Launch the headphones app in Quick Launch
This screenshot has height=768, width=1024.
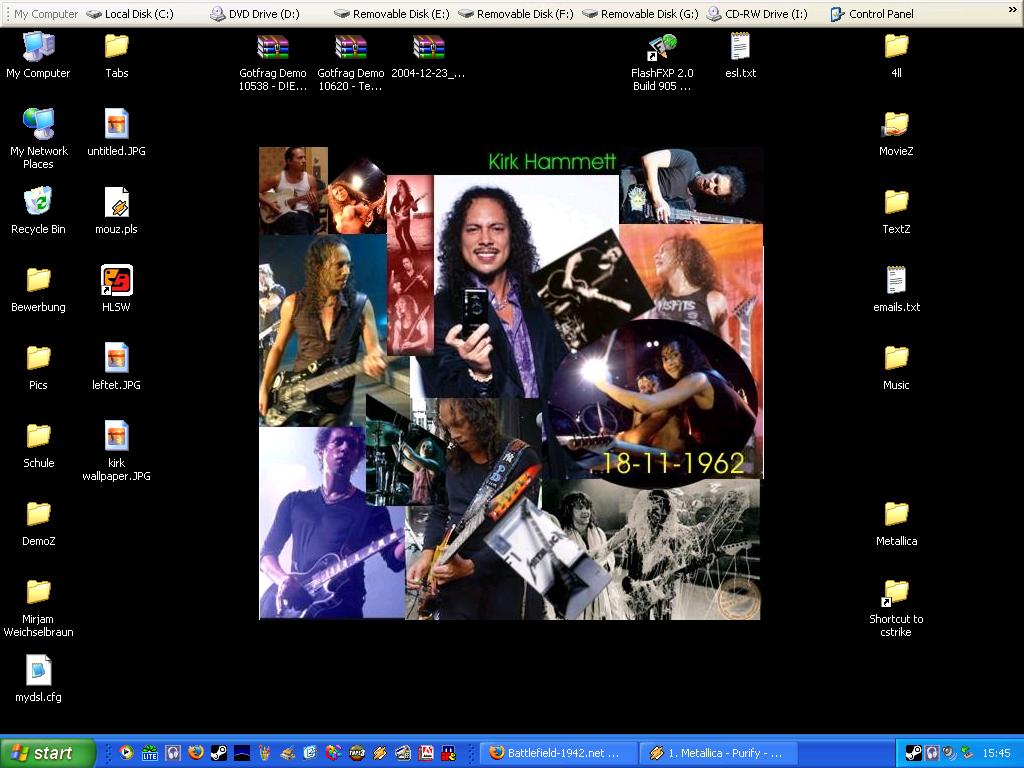point(172,753)
